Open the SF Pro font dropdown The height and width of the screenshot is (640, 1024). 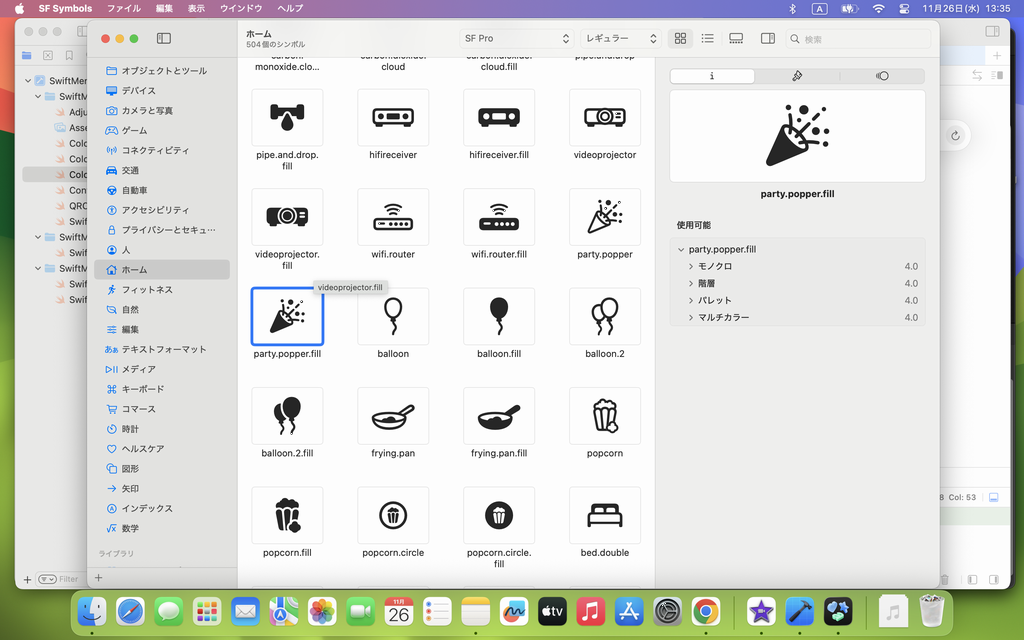[516, 39]
